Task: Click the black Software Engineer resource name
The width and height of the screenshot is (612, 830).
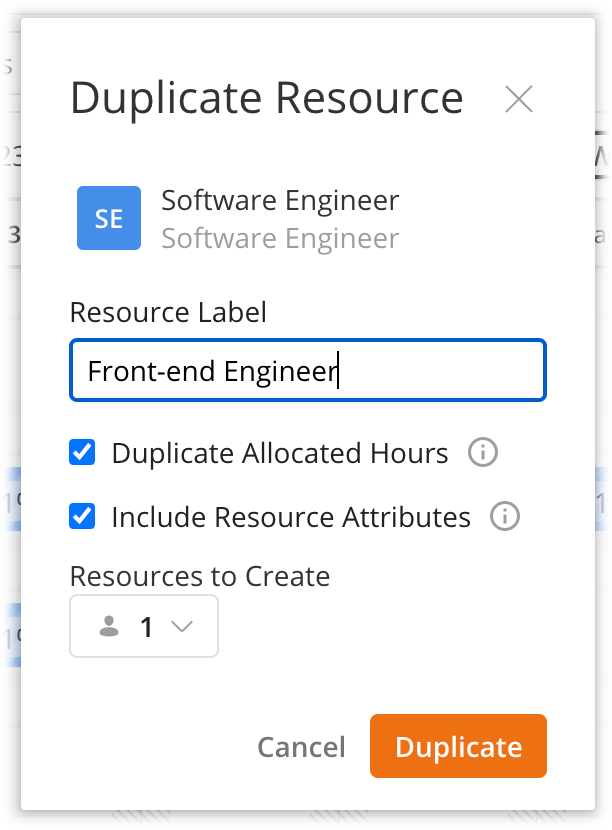Action: (x=280, y=200)
